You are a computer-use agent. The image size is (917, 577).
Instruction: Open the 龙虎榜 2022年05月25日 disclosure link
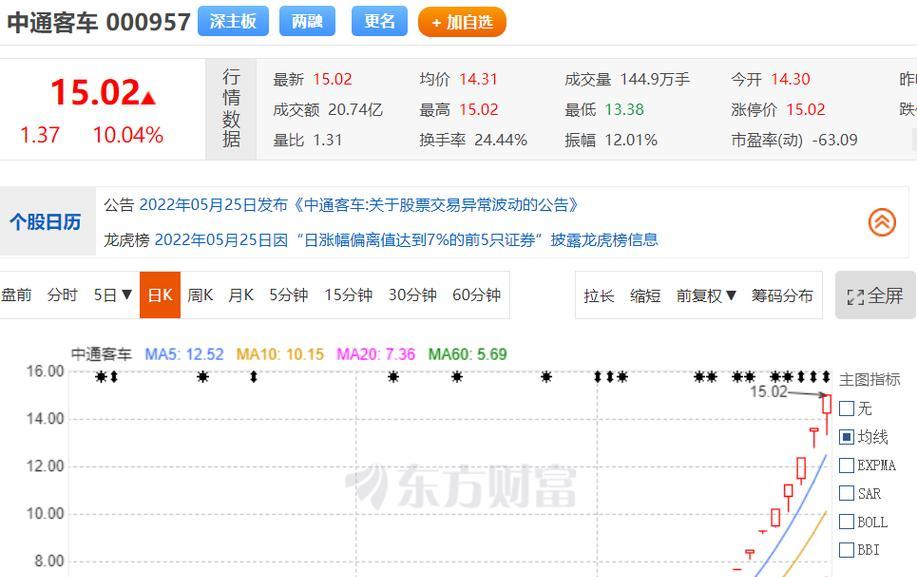point(406,240)
